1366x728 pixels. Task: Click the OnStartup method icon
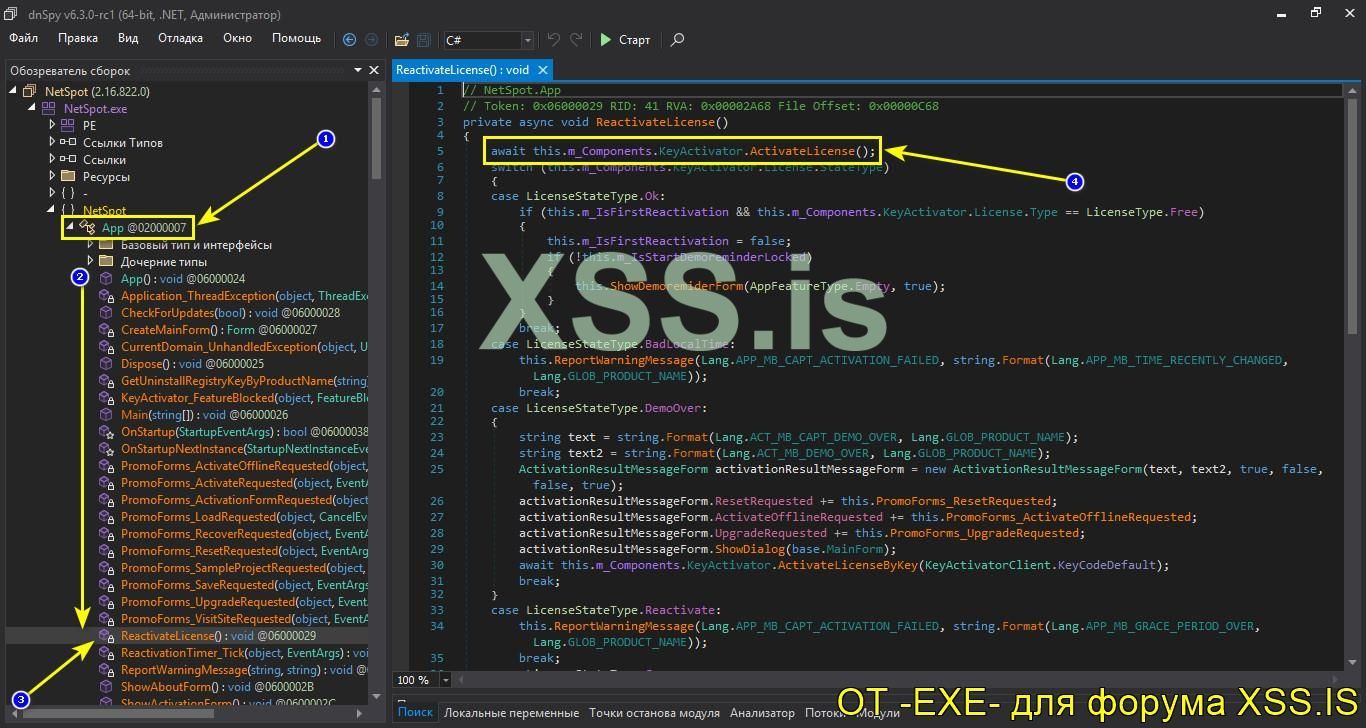(105, 432)
